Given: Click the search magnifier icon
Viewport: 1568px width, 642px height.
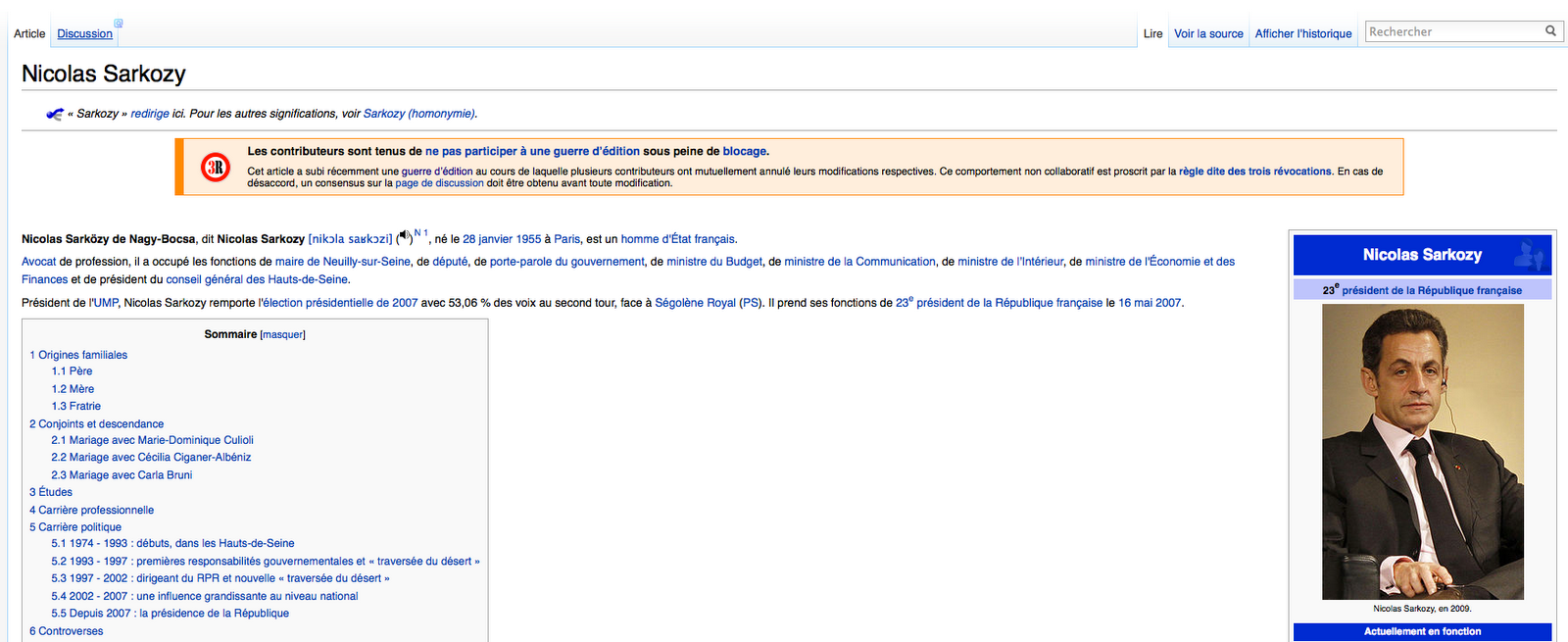Looking at the screenshot, I should point(1550,31).
